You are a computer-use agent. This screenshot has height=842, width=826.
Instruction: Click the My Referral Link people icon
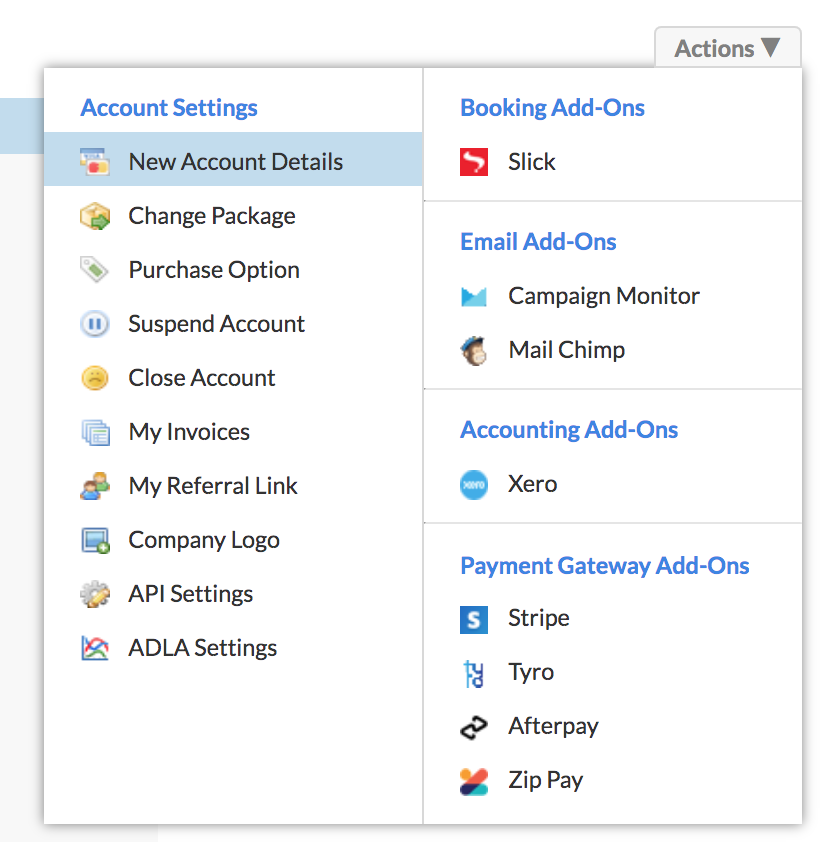point(95,486)
